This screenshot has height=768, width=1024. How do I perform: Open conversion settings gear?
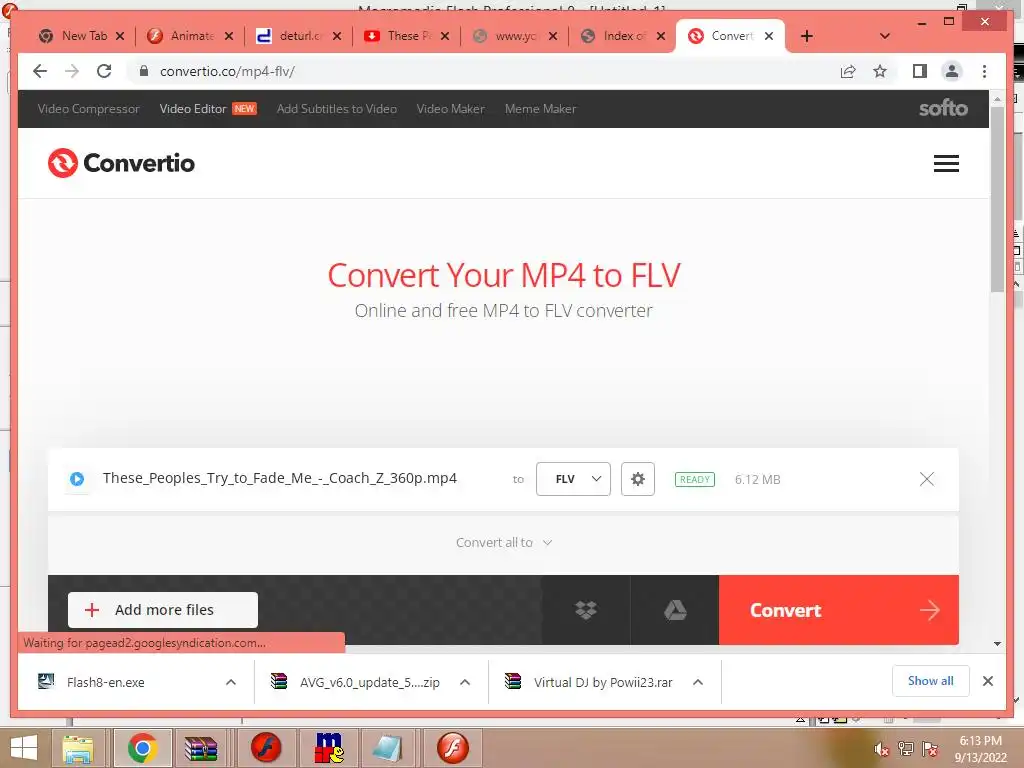click(x=638, y=479)
